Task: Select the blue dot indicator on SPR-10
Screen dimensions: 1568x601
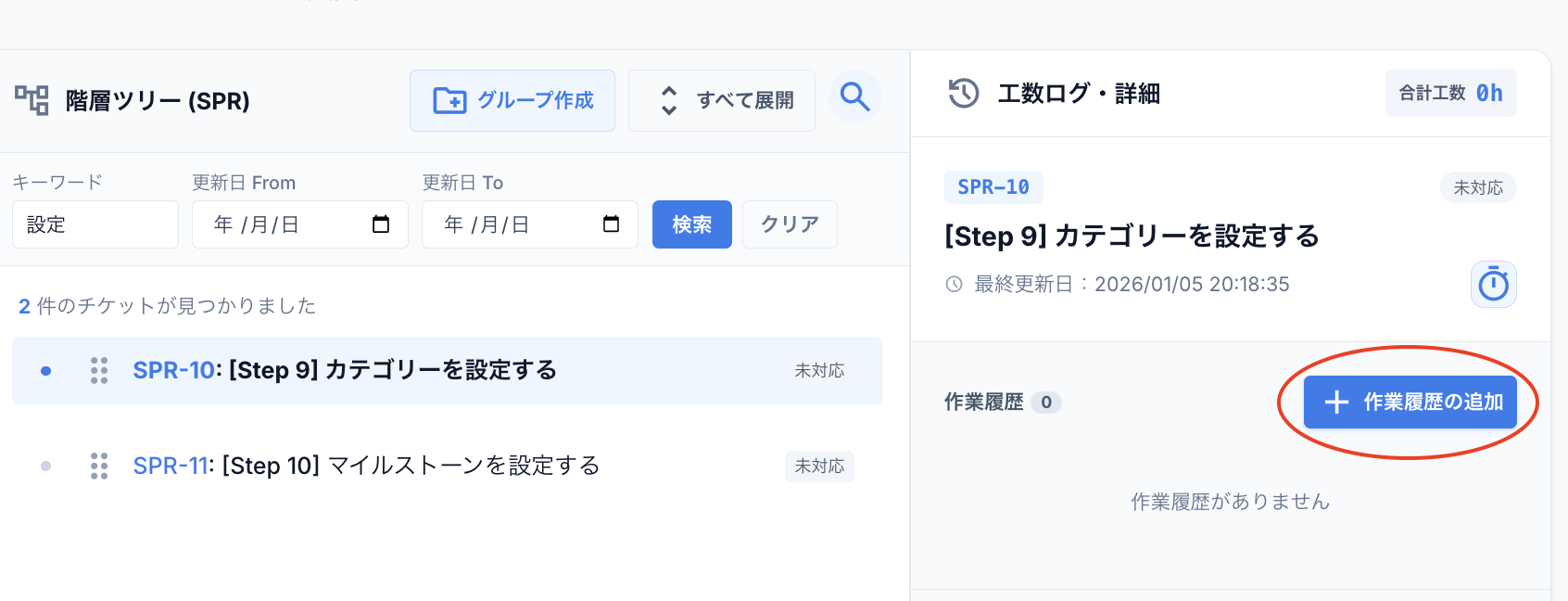Action: pyautogui.click(x=46, y=370)
